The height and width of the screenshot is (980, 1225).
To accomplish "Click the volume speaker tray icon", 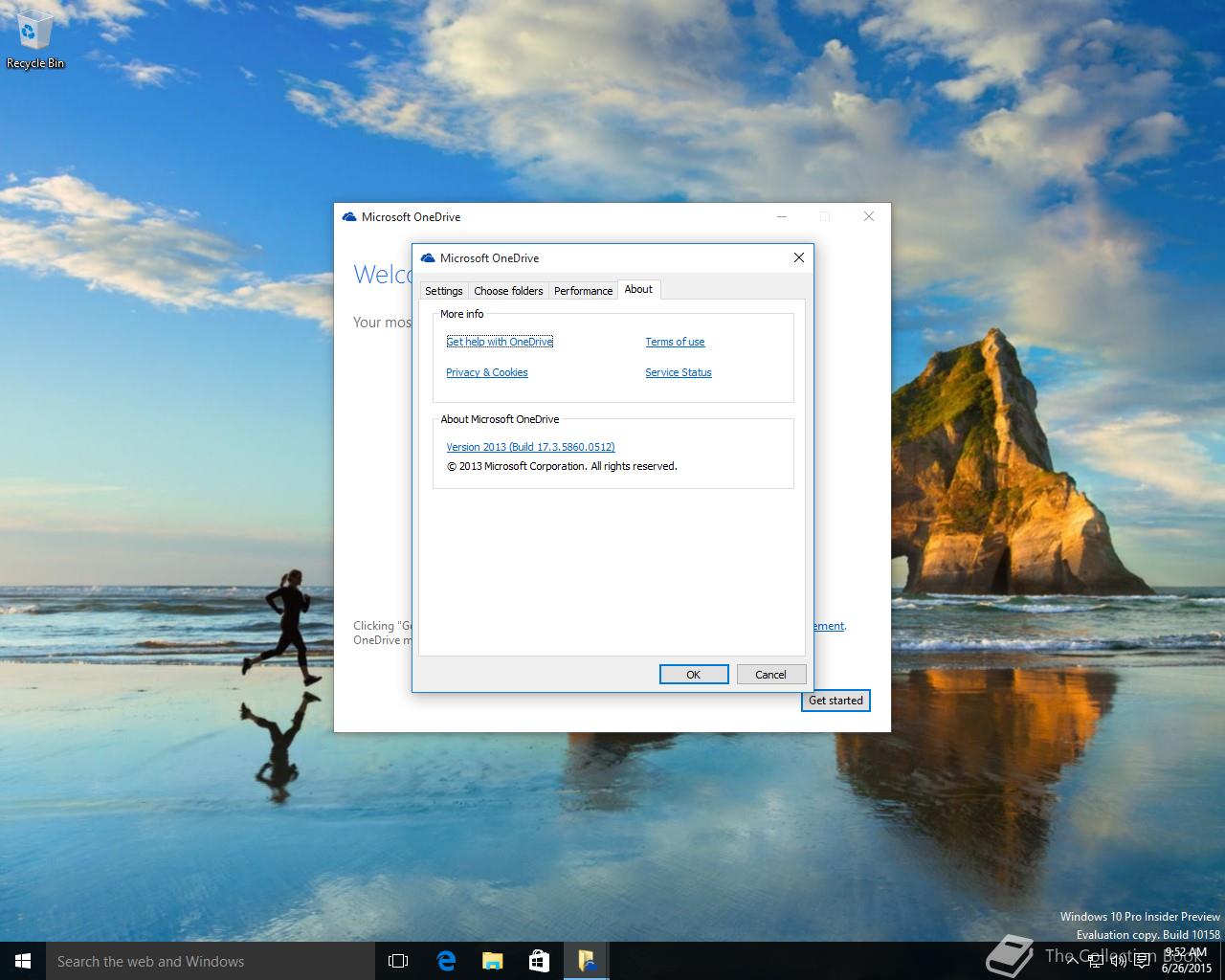I will (x=1118, y=961).
